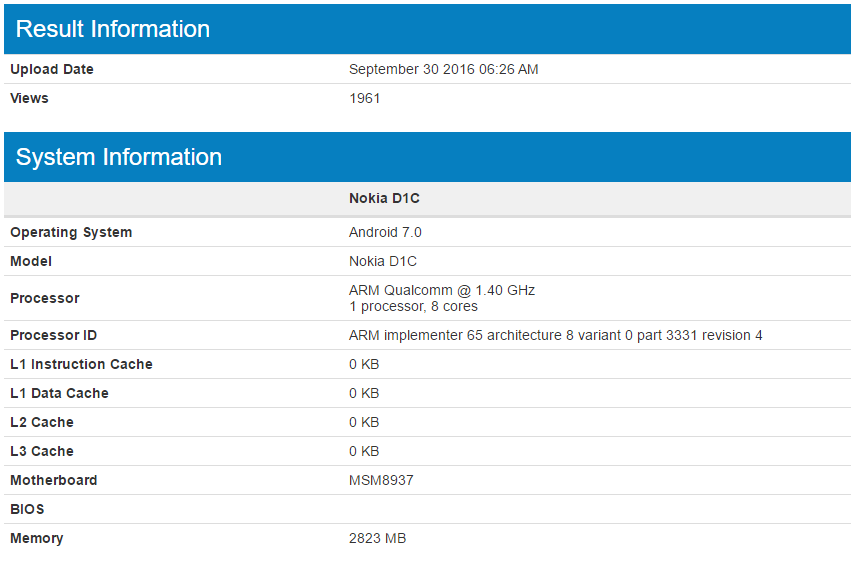Click the Android 7.0 value
Screen dimensions: 856x568
[385, 232]
